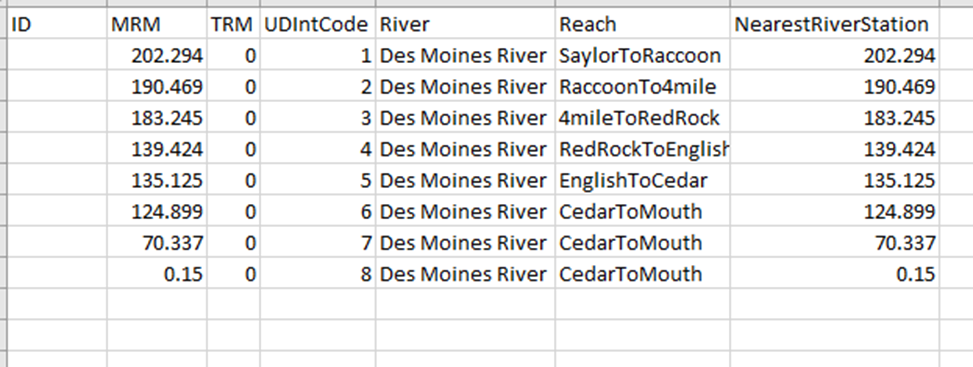Screen dimensions: 973x367
Task: Click the MRM cell showing 70.337
Action: [x=157, y=242]
